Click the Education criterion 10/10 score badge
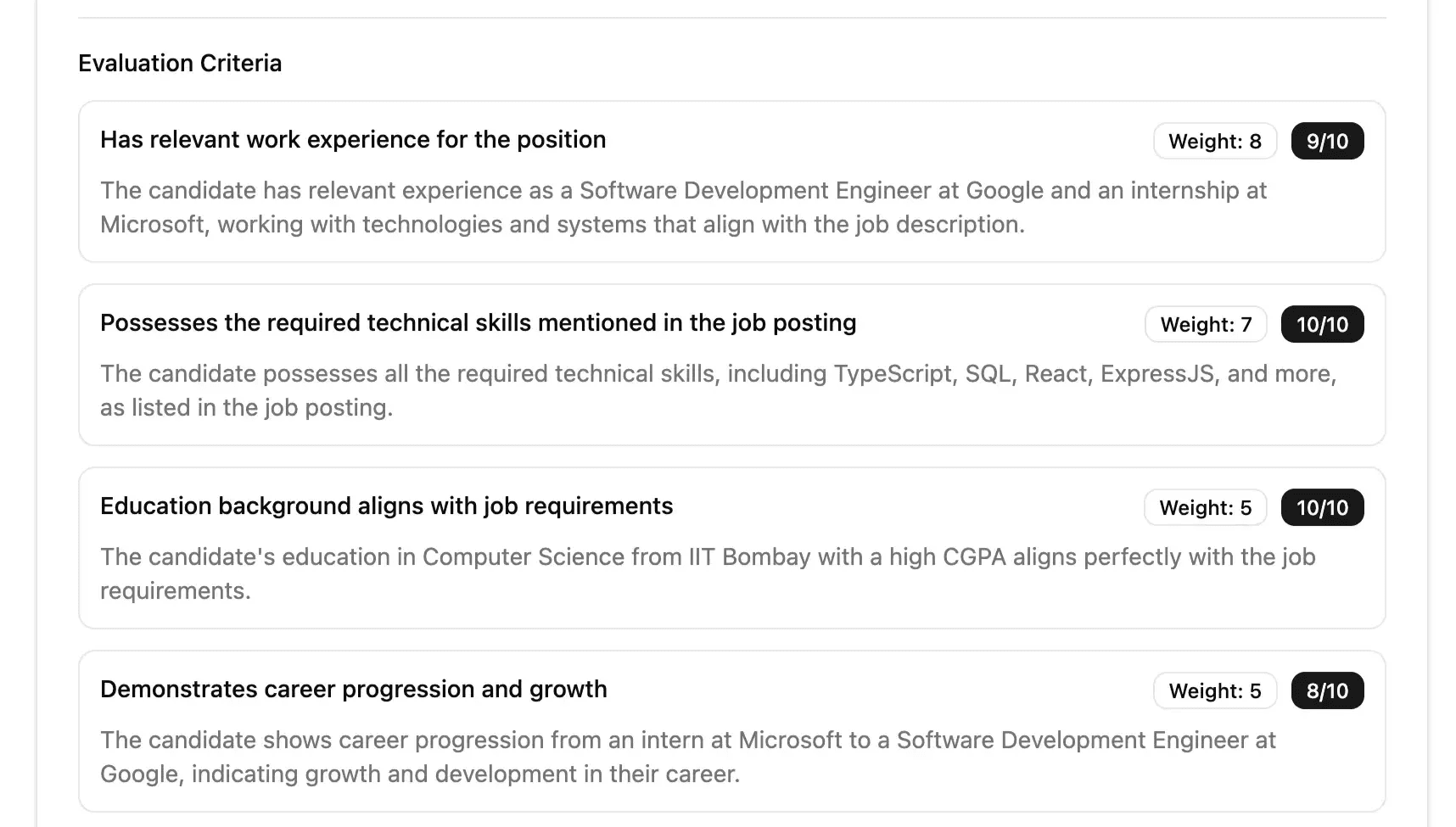Viewport: 1456px width, 827px height. point(1322,508)
